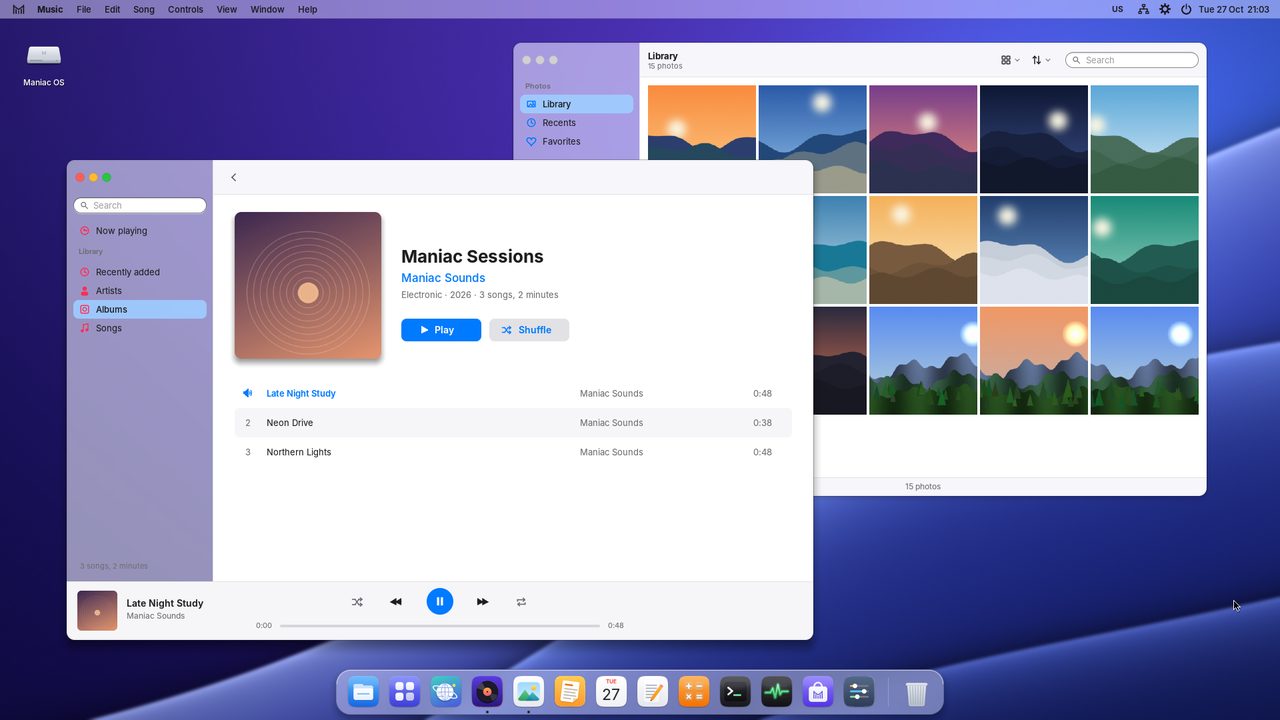Open the Now playing sidebar item

pos(140,231)
